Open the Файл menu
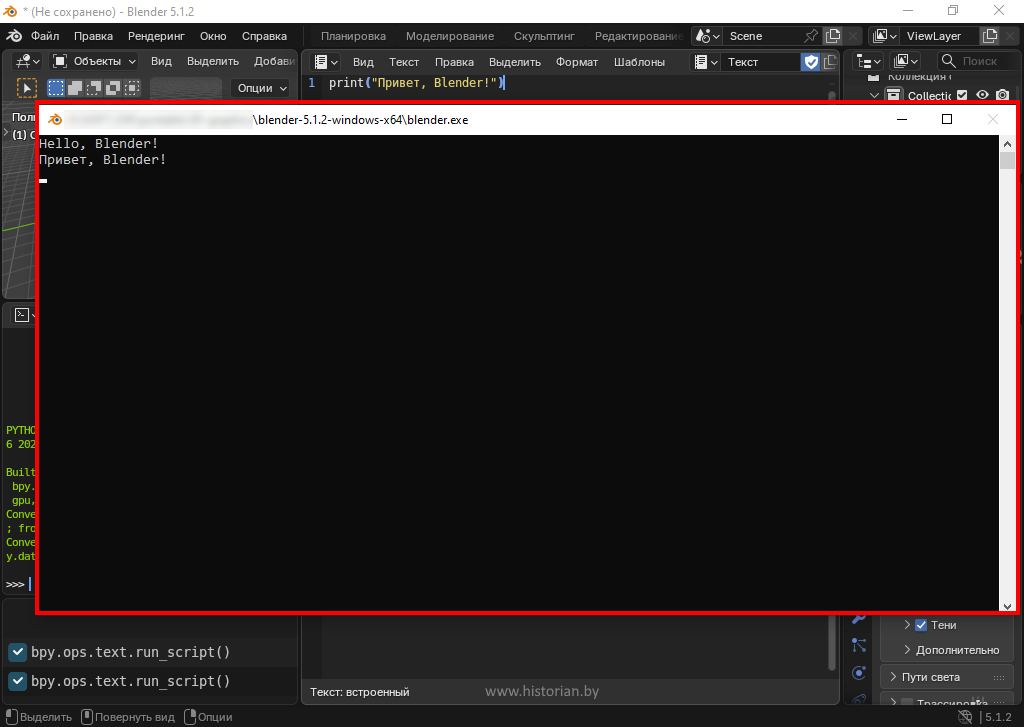Viewport: 1024px width, 727px height. 45,36
